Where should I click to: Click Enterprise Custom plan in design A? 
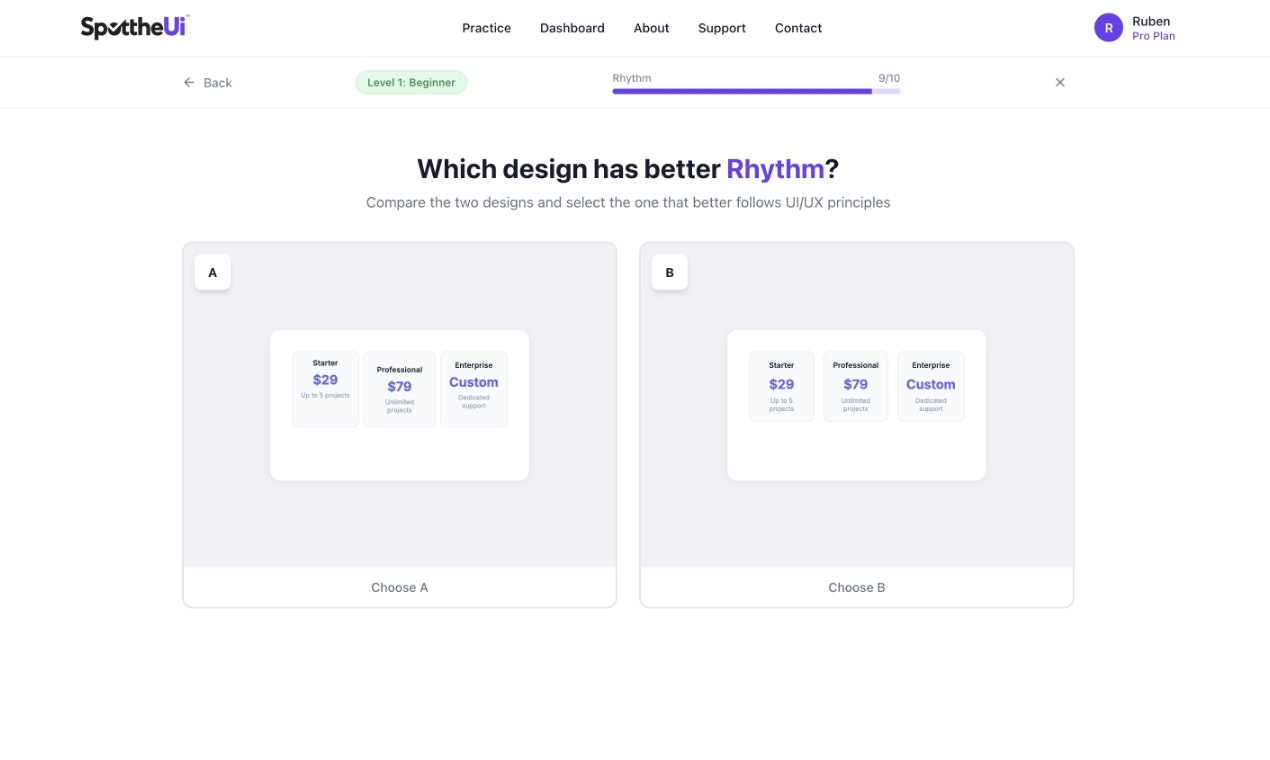click(x=474, y=389)
